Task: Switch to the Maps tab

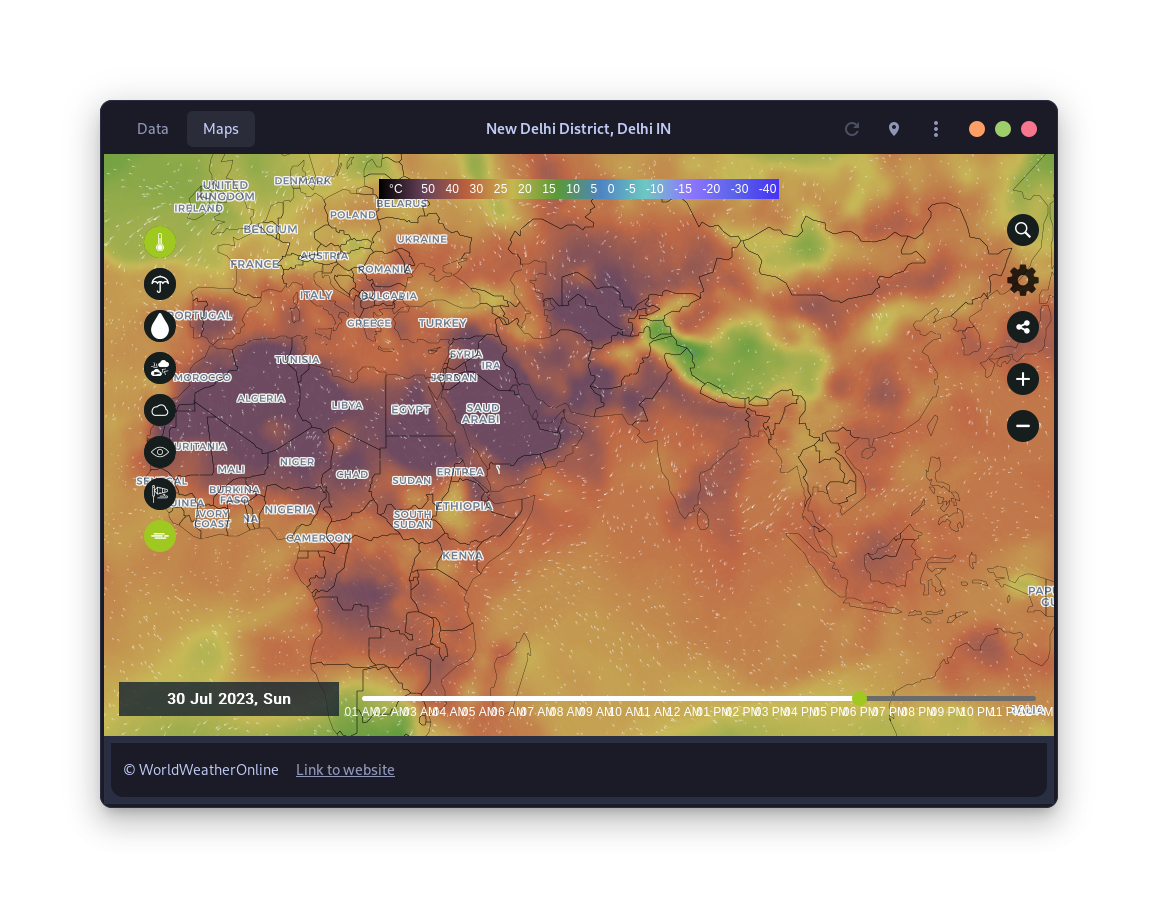Action: point(220,129)
